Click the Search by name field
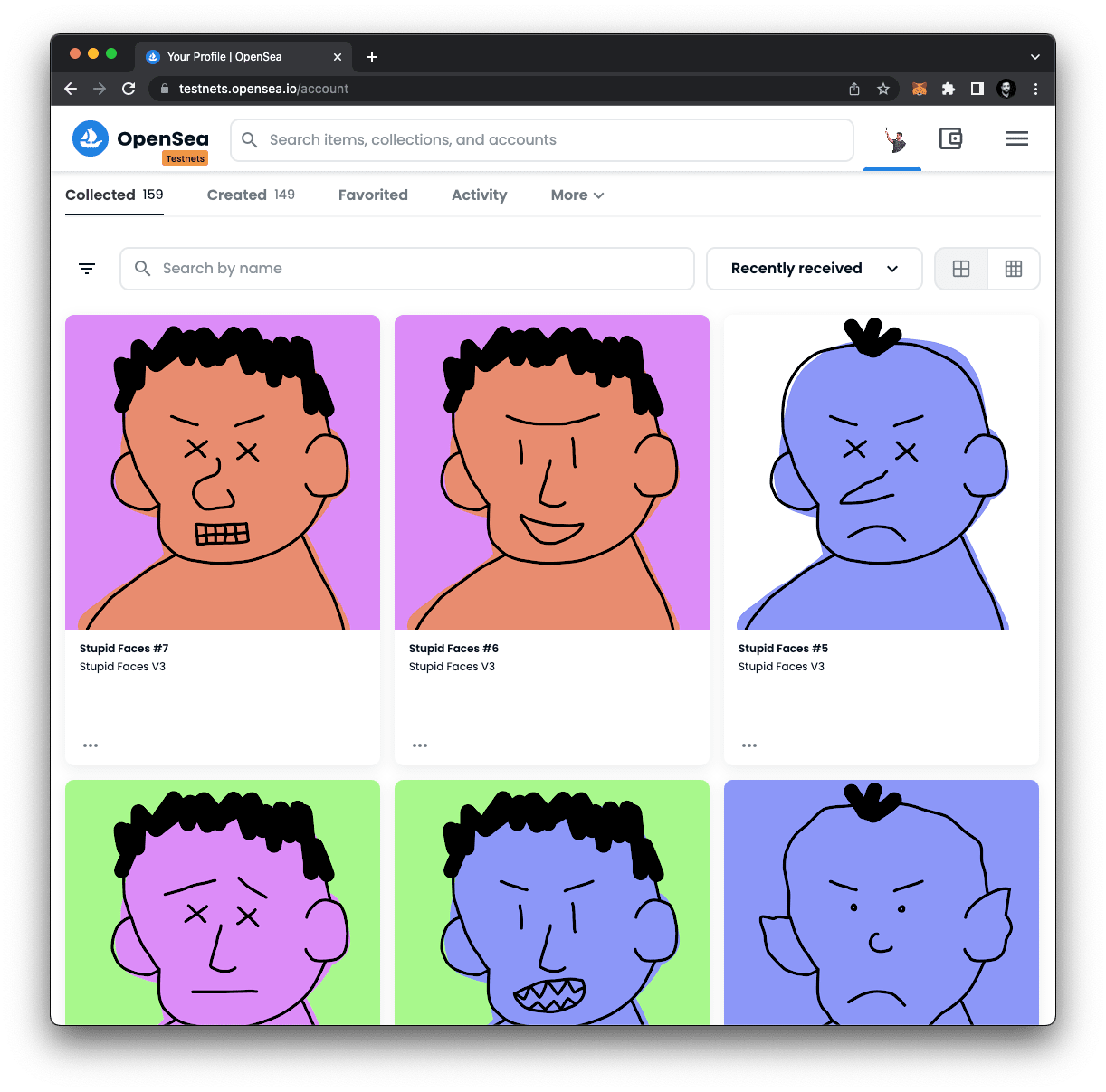1106x1092 pixels. 407,269
